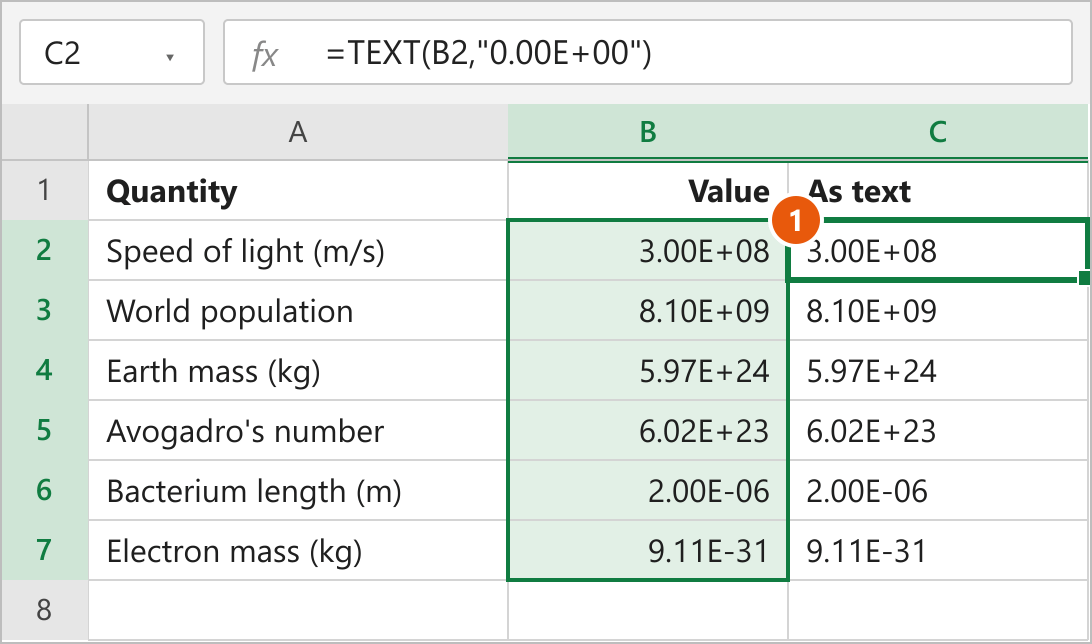Viewport: 1092px width, 644px height.
Task: Select row 5 header
Action: pos(45,430)
